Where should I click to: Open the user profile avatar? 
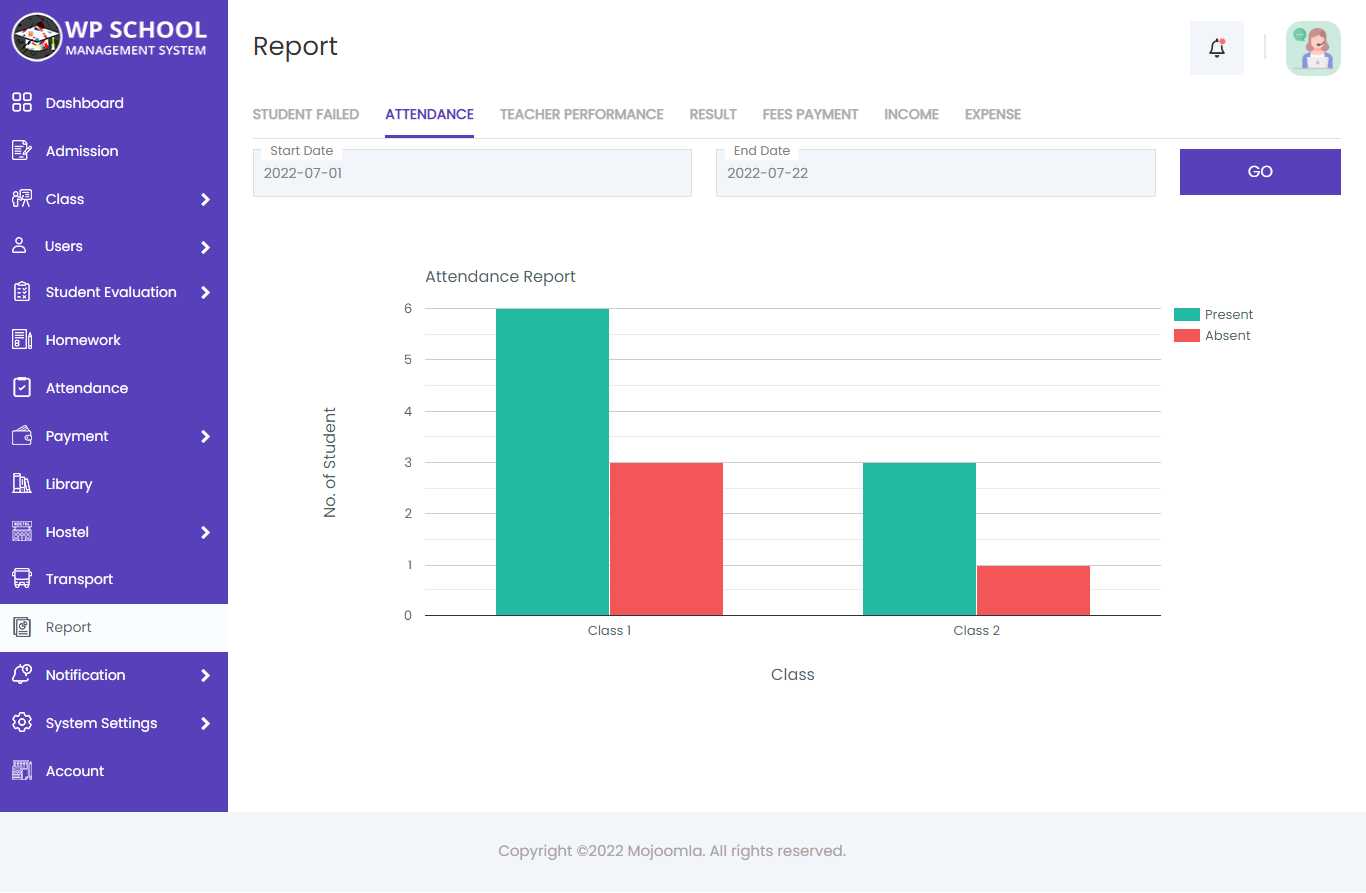coord(1313,48)
